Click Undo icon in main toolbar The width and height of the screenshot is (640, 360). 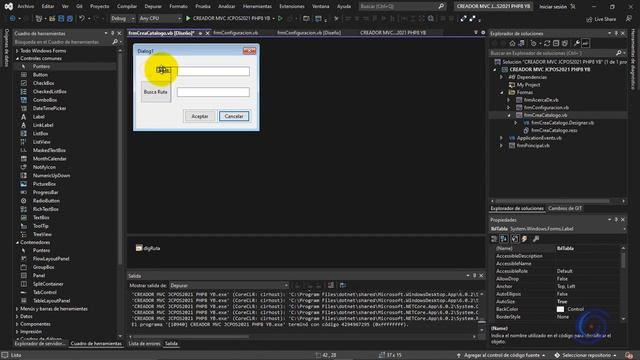tap(82, 19)
